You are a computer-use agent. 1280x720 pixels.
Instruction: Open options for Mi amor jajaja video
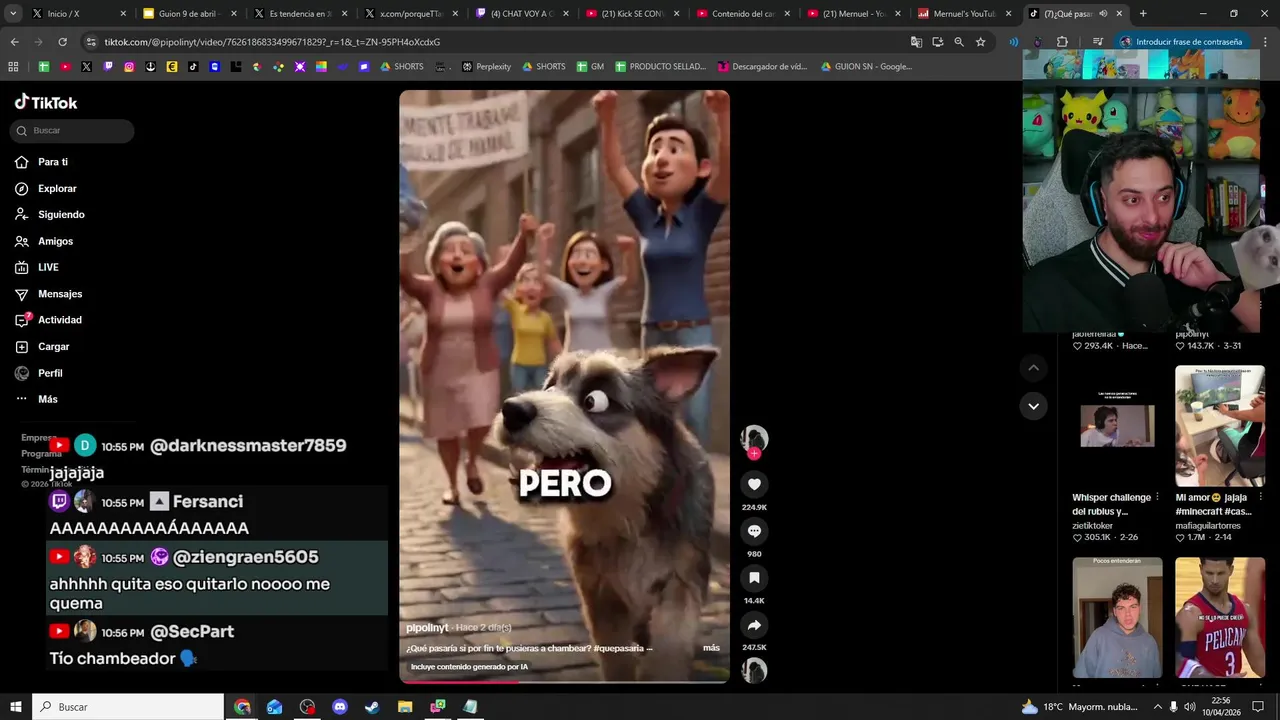click(x=1261, y=497)
